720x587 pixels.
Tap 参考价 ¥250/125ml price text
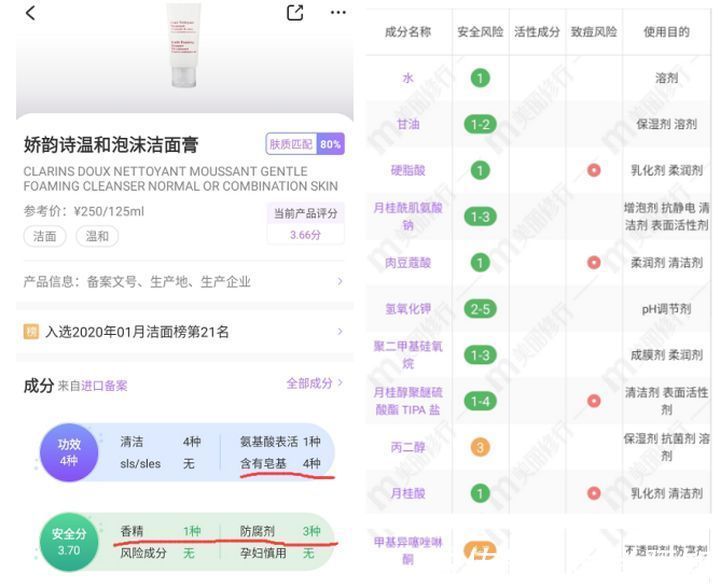84,211
